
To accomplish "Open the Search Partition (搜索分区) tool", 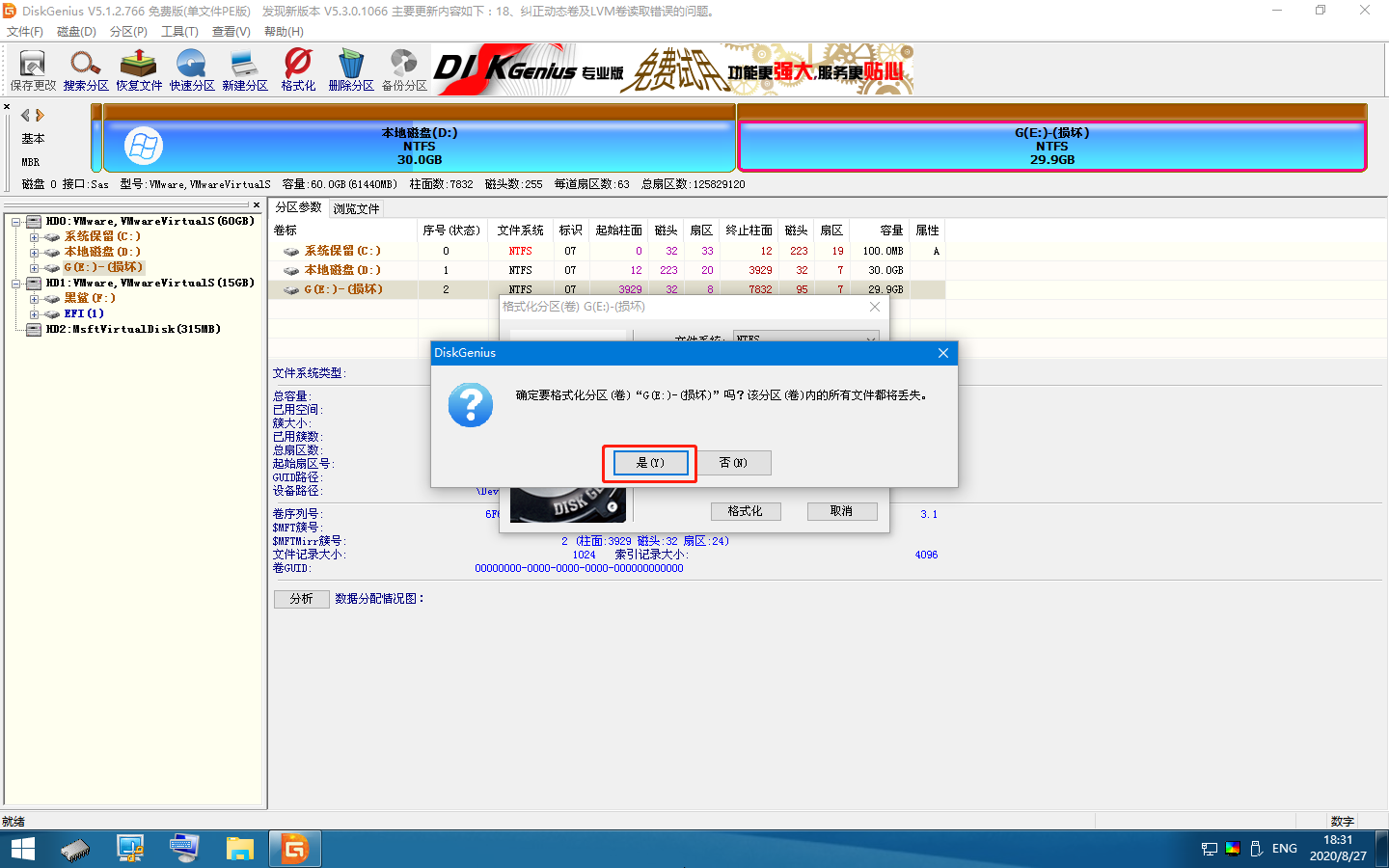I will [x=86, y=70].
